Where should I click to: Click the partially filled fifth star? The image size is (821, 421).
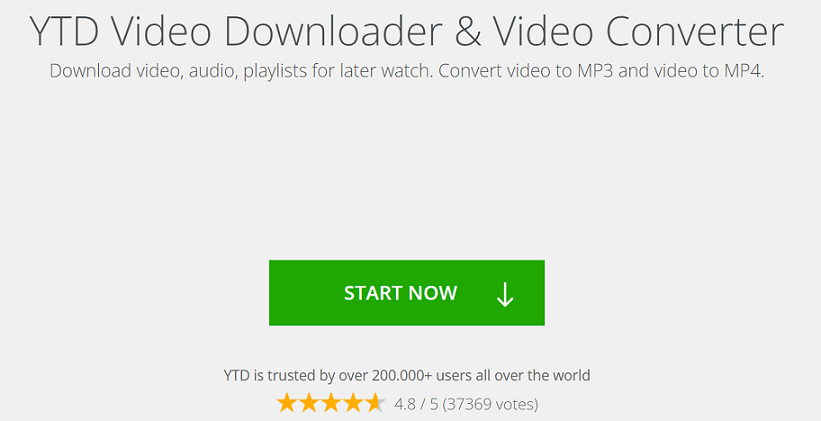tap(376, 404)
